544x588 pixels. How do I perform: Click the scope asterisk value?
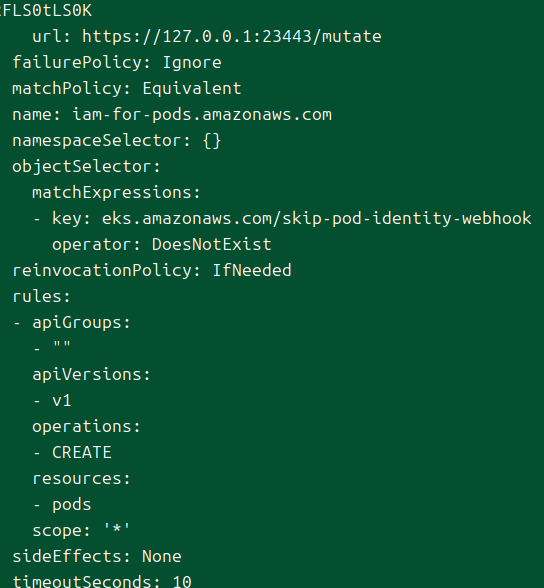click(x=117, y=530)
